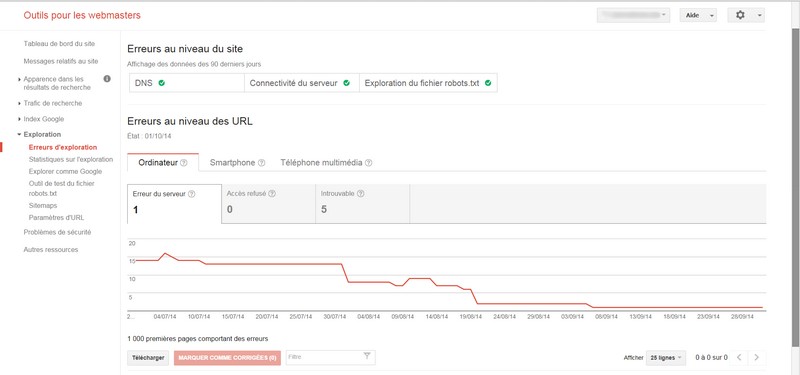Open the settings gear menu
The width and height of the screenshot is (800, 375).
pos(740,15)
